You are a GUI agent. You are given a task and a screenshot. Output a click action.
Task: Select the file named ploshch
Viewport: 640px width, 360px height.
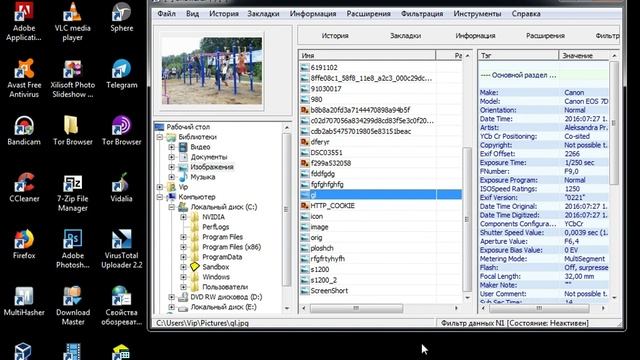(x=322, y=248)
